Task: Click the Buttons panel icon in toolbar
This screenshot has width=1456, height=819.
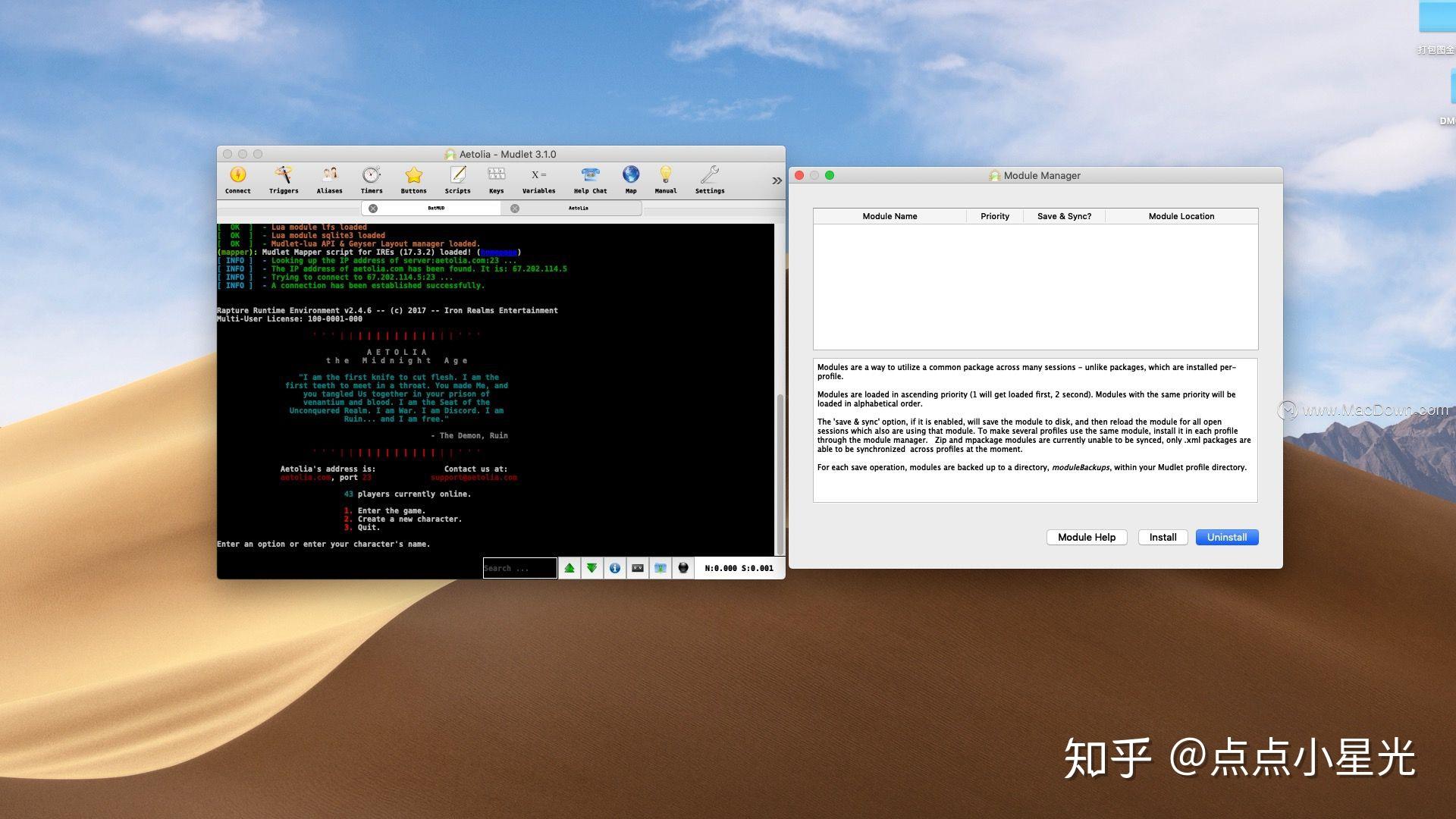Action: (413, 178)
